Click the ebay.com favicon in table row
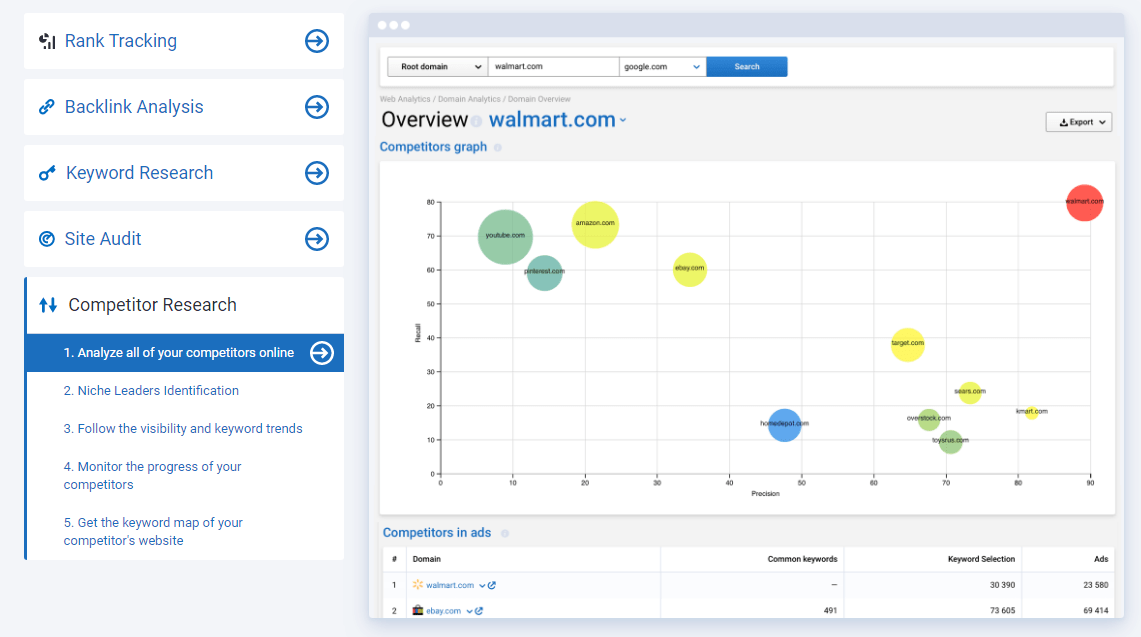 pos(418,610)
